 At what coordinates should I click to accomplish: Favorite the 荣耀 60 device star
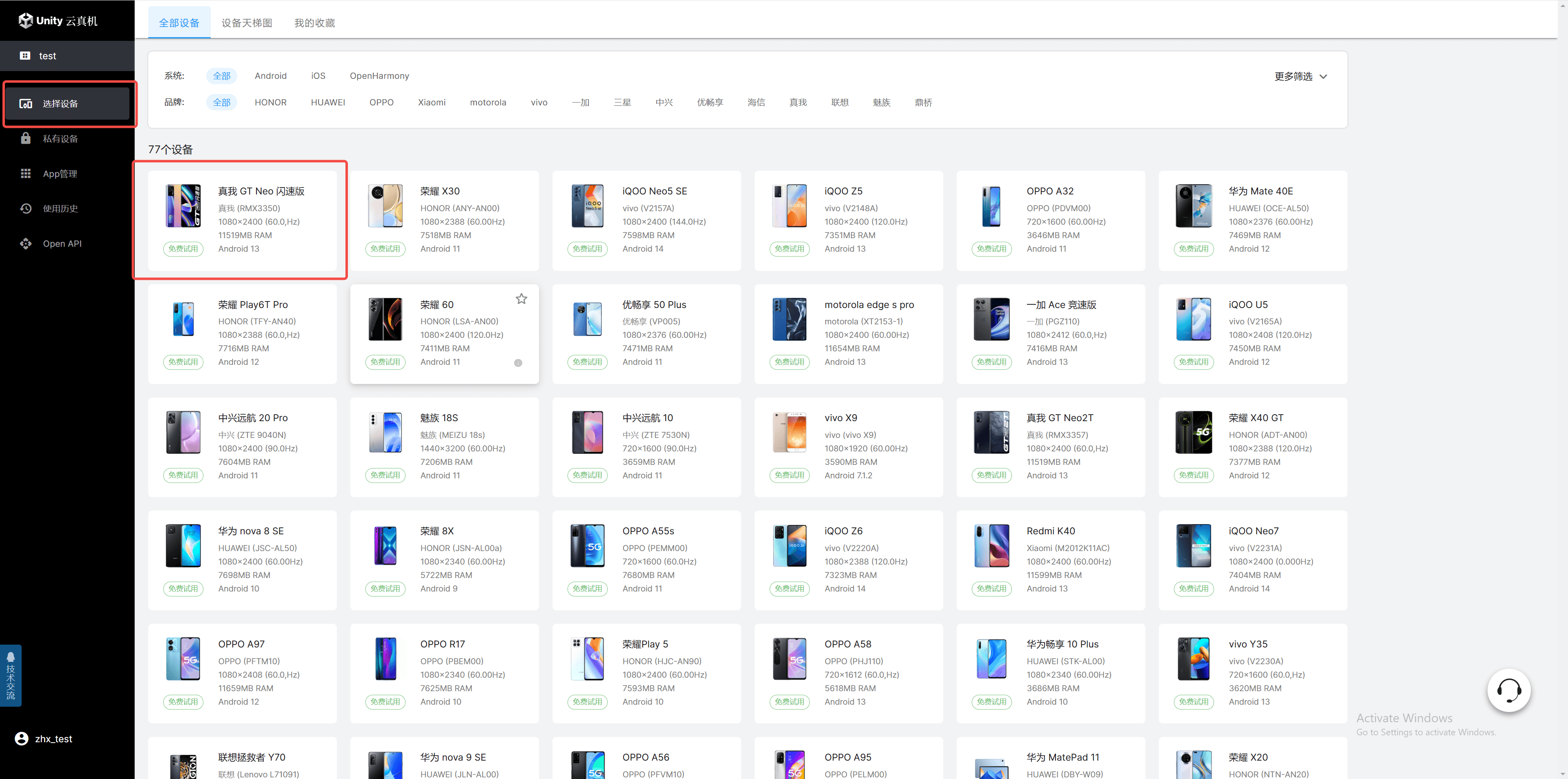[521, 299]
